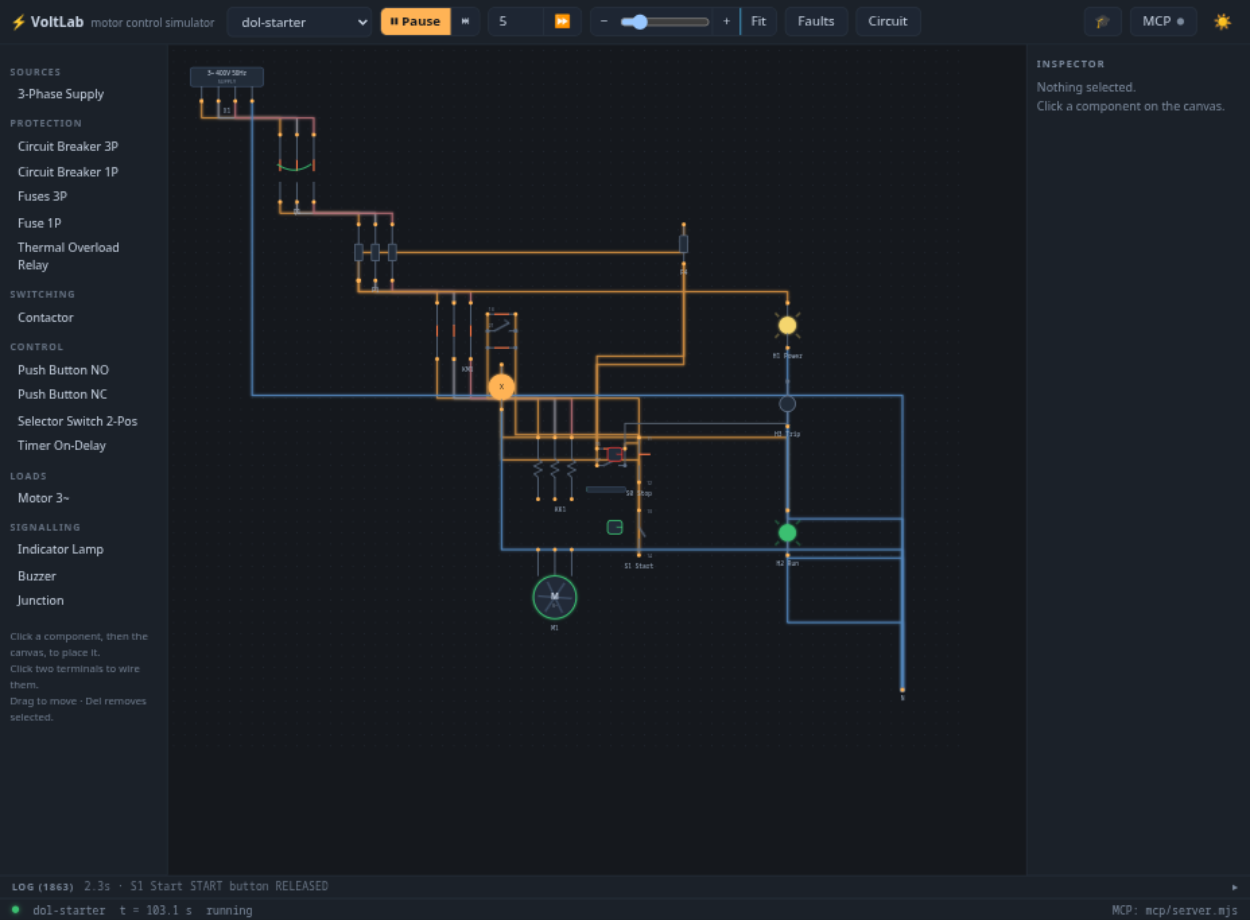The height and width of the screenshot is (920, 1250).
Task: Pick 3-Phase Supply from palette
Action: 61,94
